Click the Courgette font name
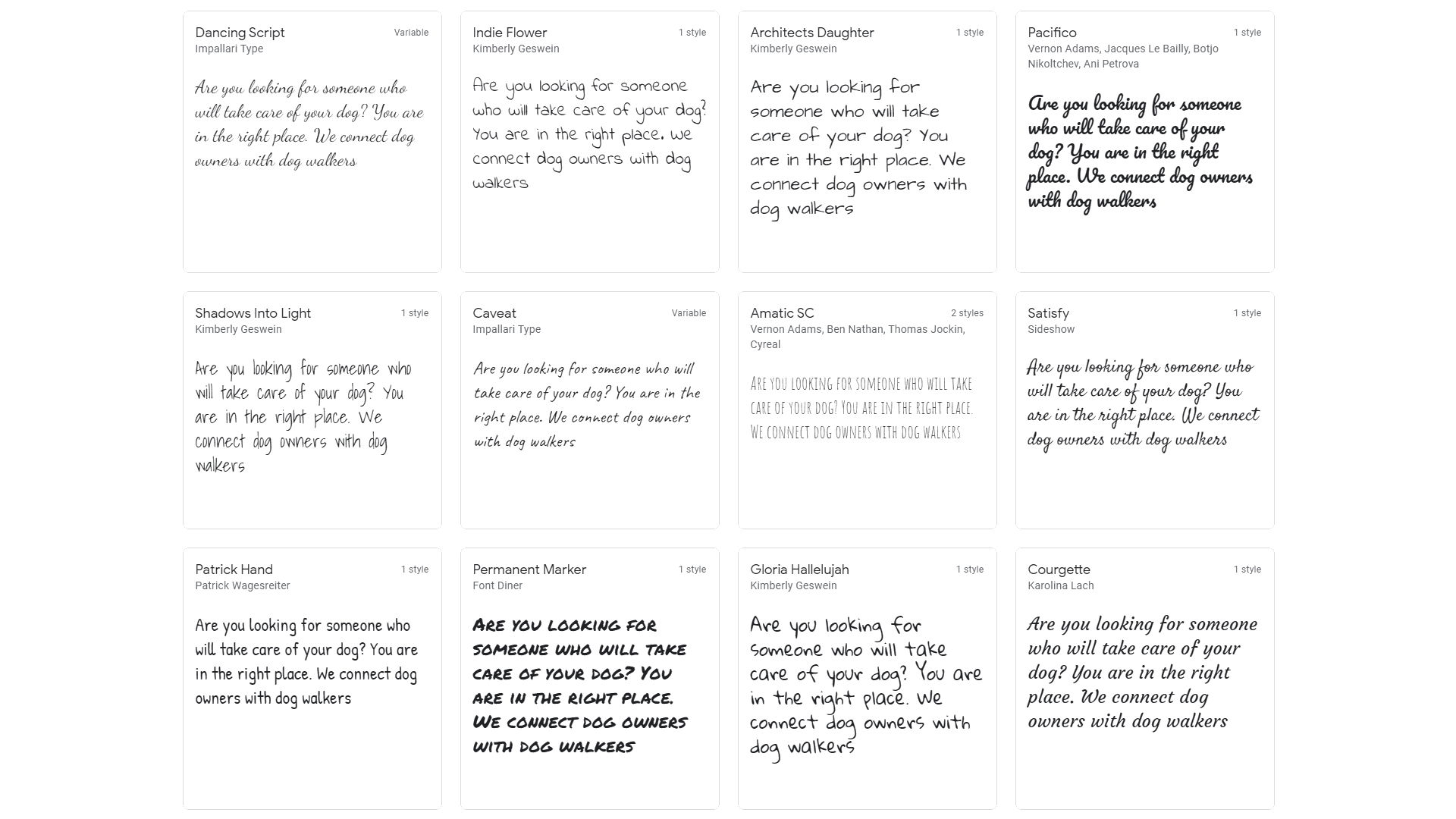Screen dimensions: 1456x819 click(1059, 570)
